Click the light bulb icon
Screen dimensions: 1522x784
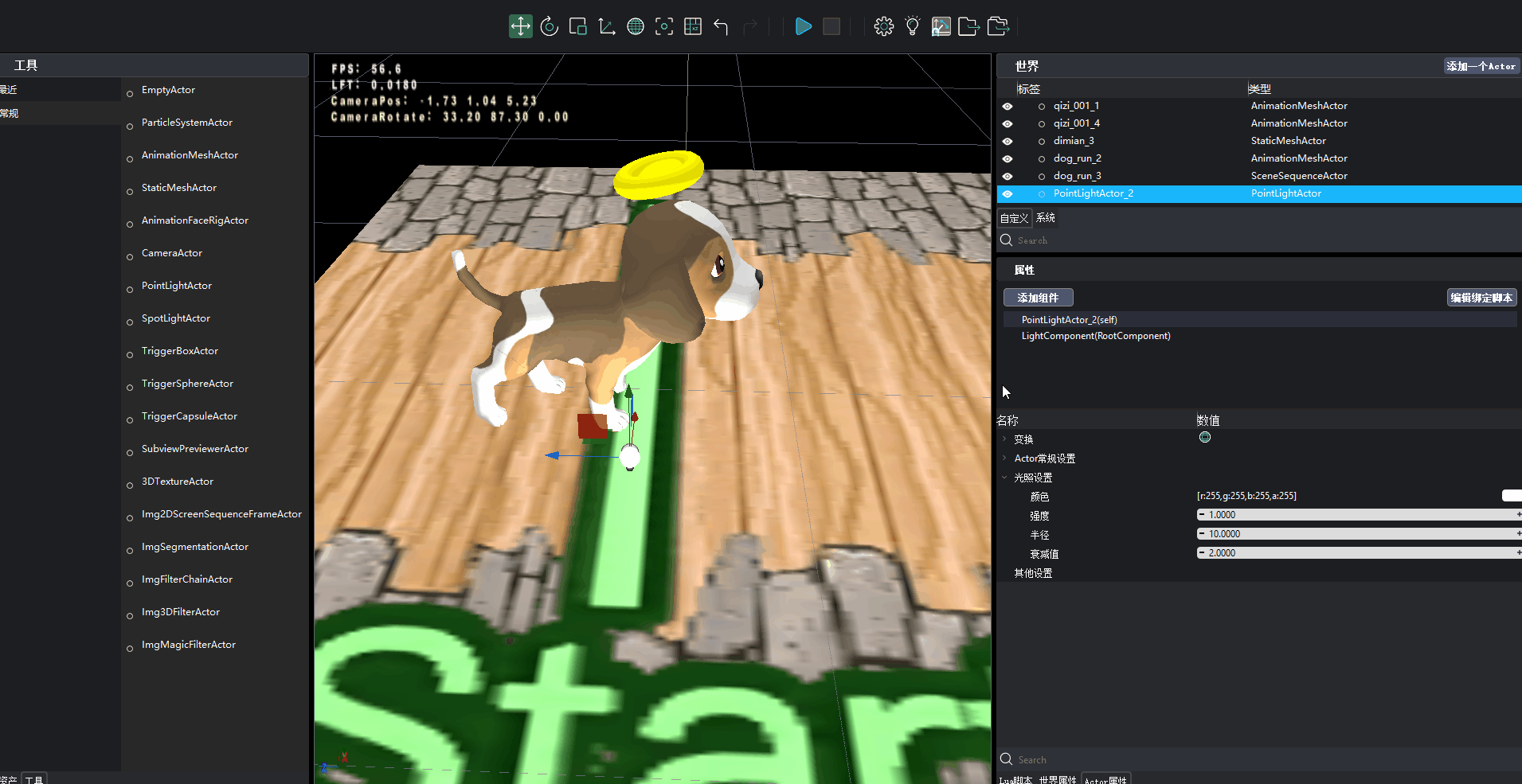913,26
